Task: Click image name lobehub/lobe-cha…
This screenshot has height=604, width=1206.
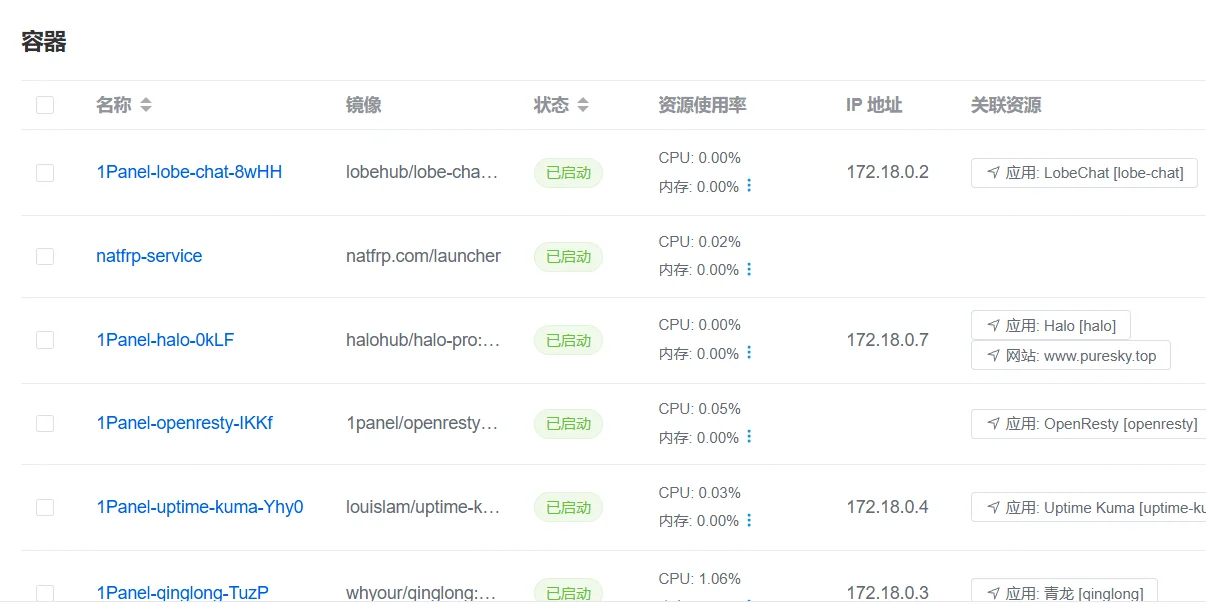Action: coord(422,172)
